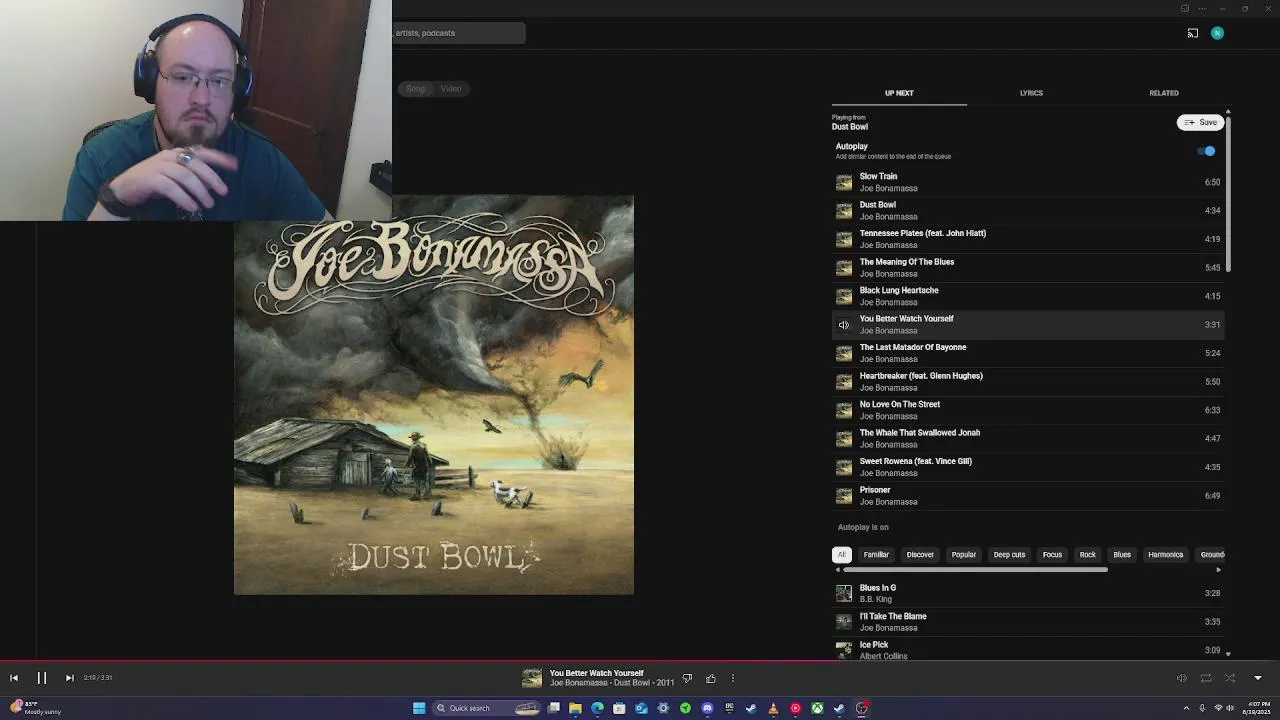Viewport: 1280px width, 720px height.
Task: Click the player bar song thumbnail
Action: [532, 679]
